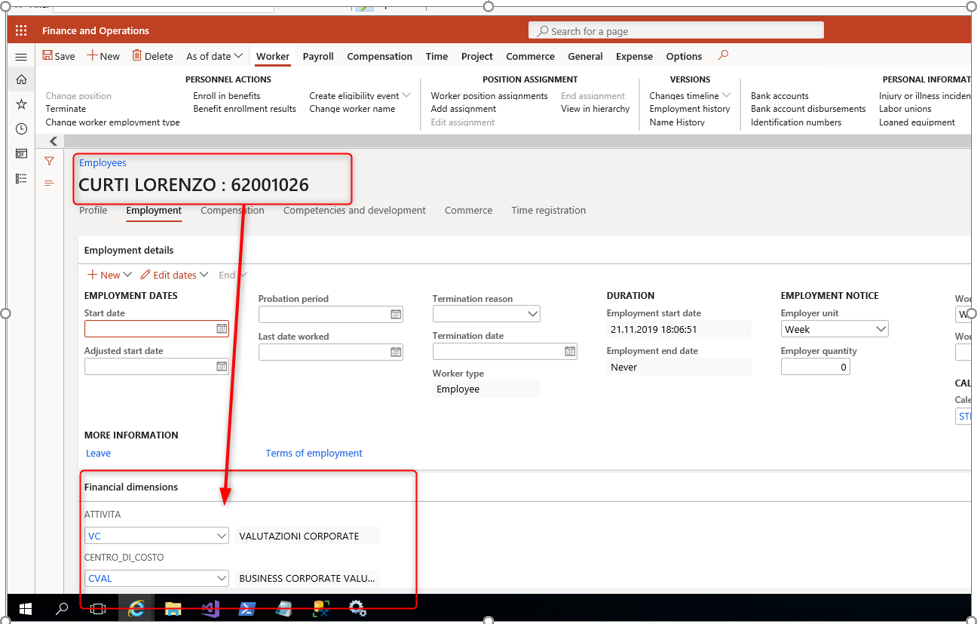Viewport: 979px width, 624px height.
Task: Show the list pane lines icon
Action: click(x=49, y=183)
